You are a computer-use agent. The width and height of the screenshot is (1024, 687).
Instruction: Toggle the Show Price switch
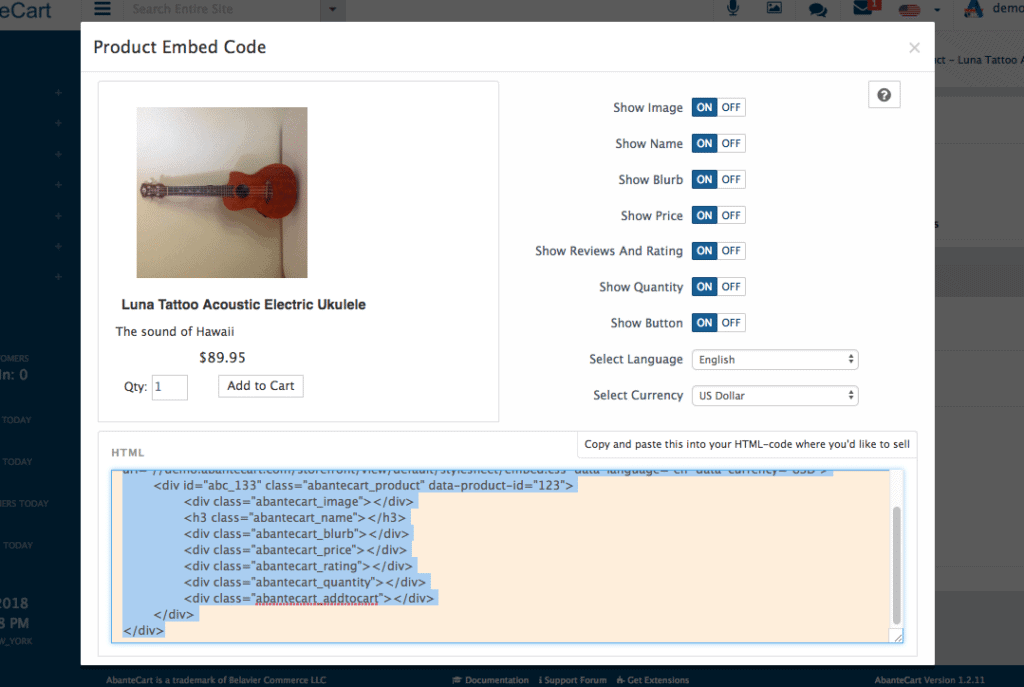click(718, 215)
